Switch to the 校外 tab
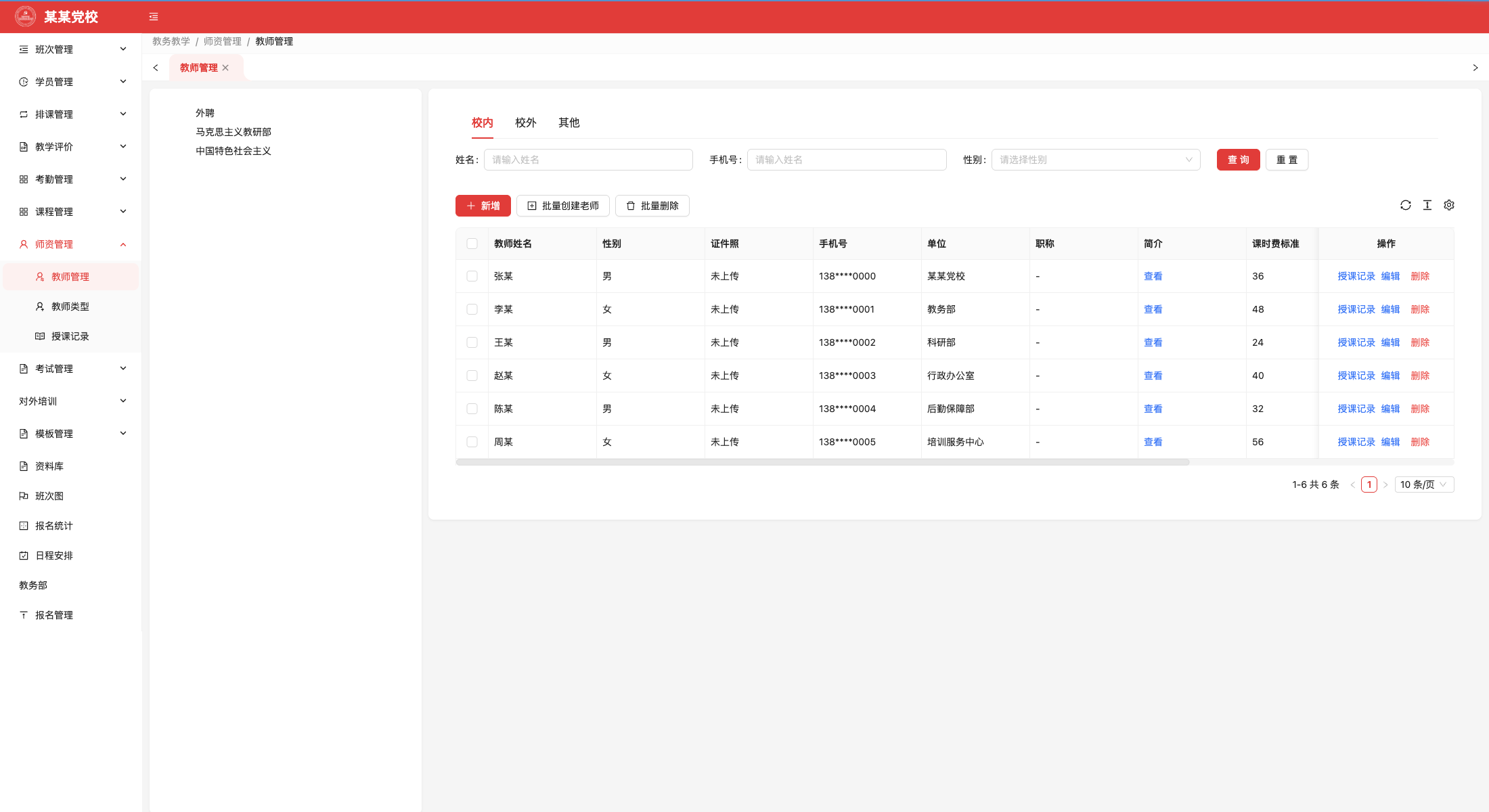Viewport: 1489px width, 812px height. coord(526,122)
